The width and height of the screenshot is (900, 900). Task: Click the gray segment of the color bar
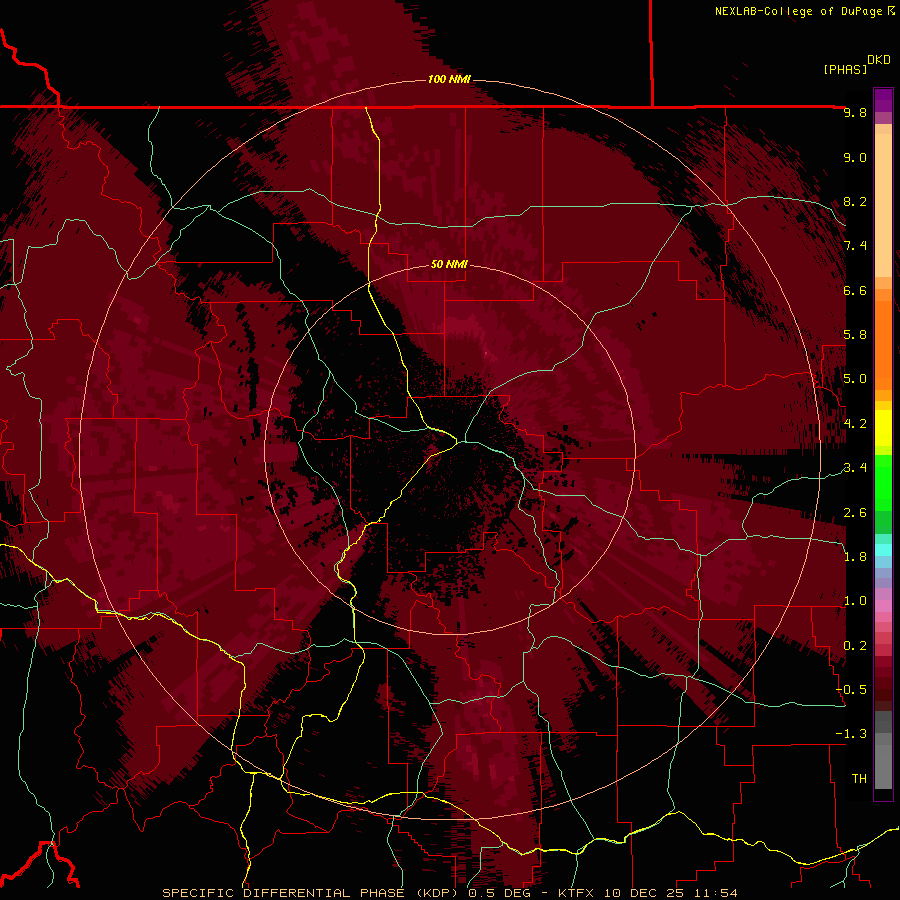[883, 752]
